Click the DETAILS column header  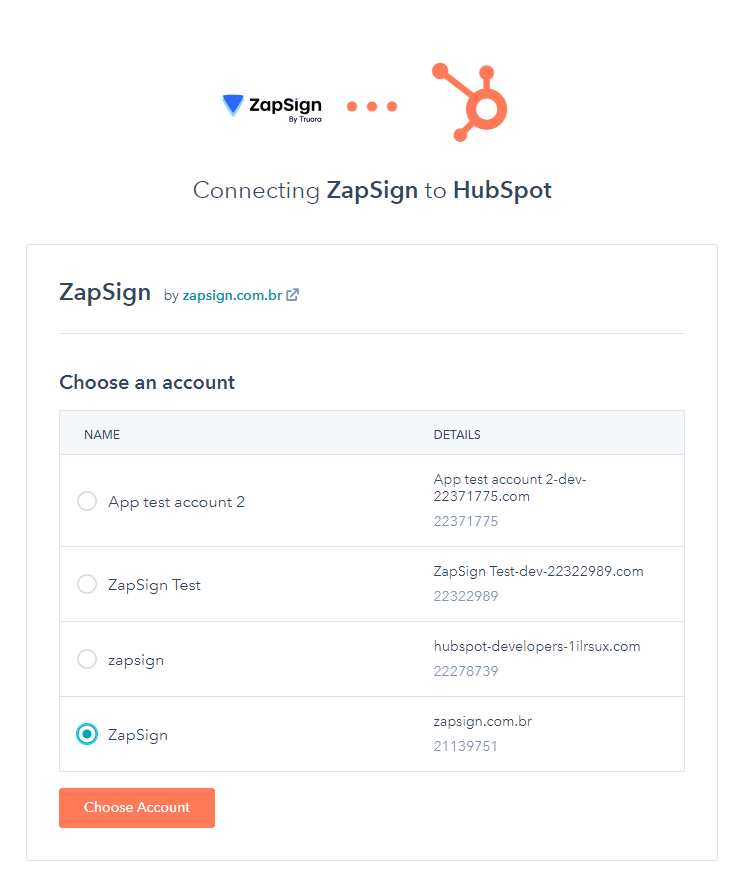[457, 434]
